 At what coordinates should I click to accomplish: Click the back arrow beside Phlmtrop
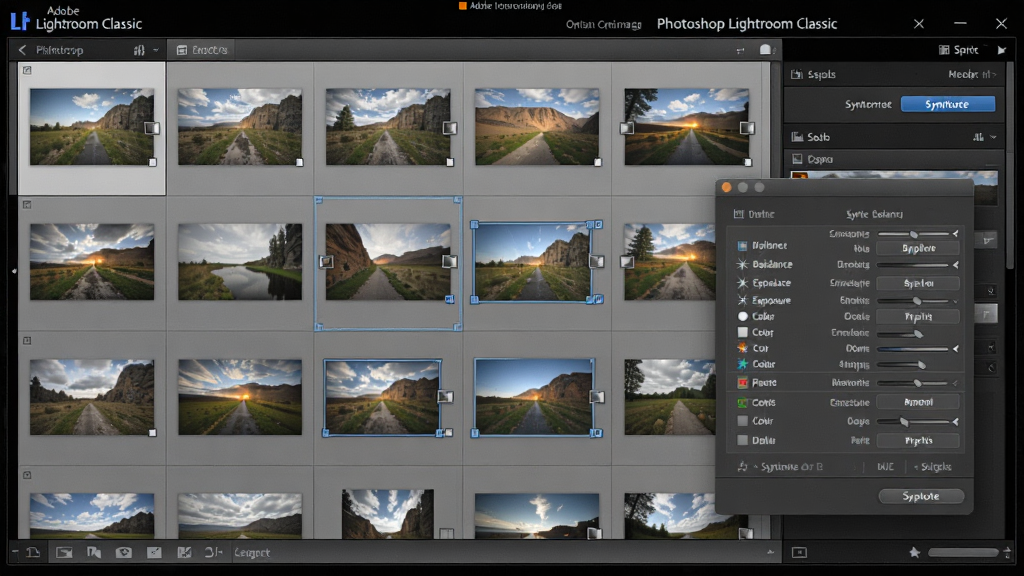(22, 50)
